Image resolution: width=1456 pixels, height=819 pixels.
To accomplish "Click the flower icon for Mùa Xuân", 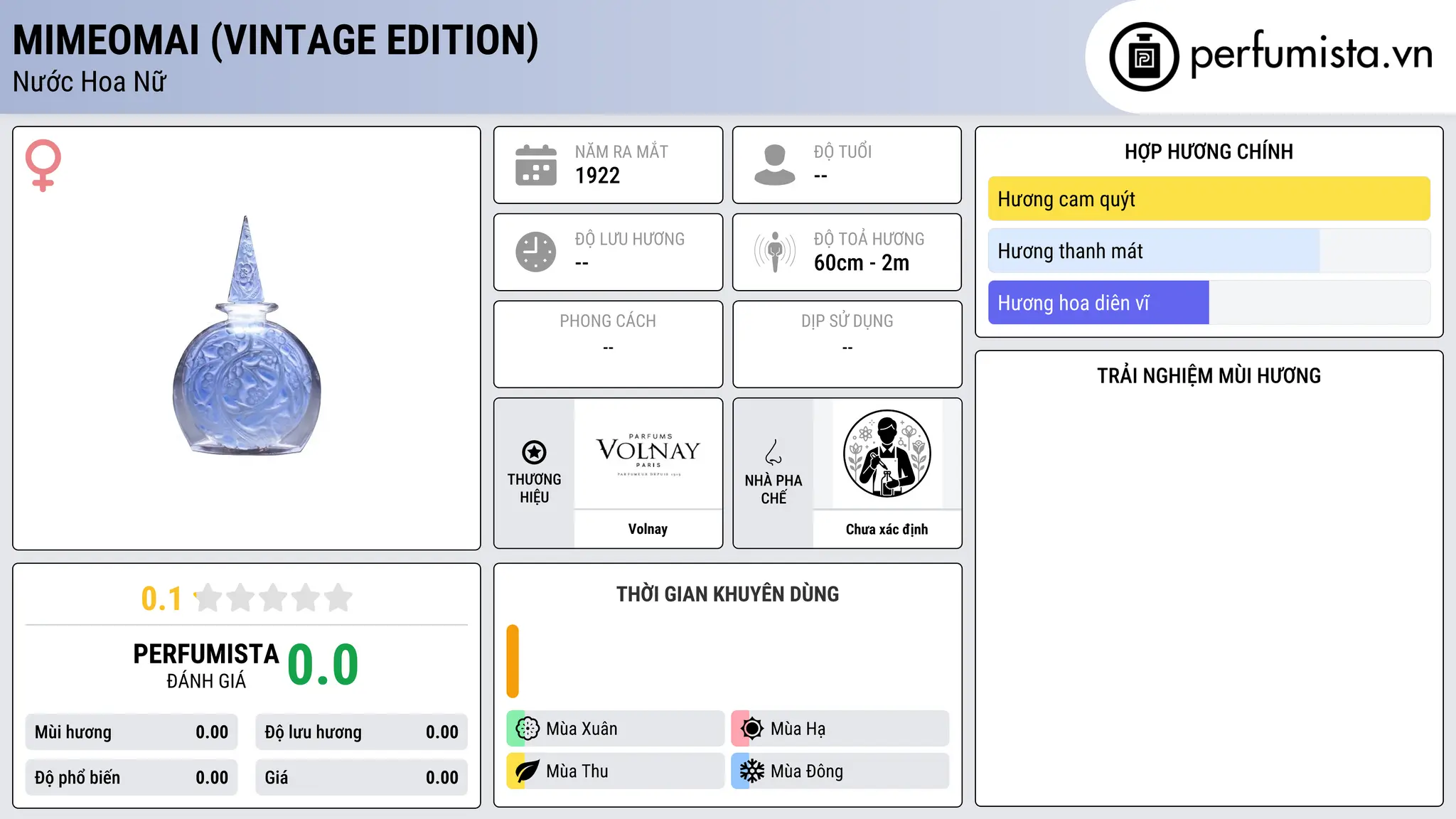I will [528, 729].
